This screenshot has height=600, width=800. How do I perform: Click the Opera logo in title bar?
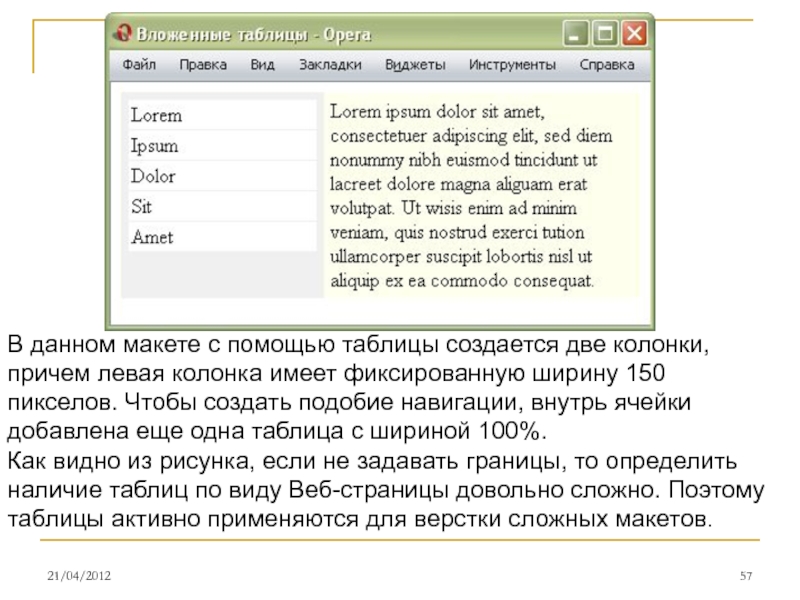coord(124,34)
